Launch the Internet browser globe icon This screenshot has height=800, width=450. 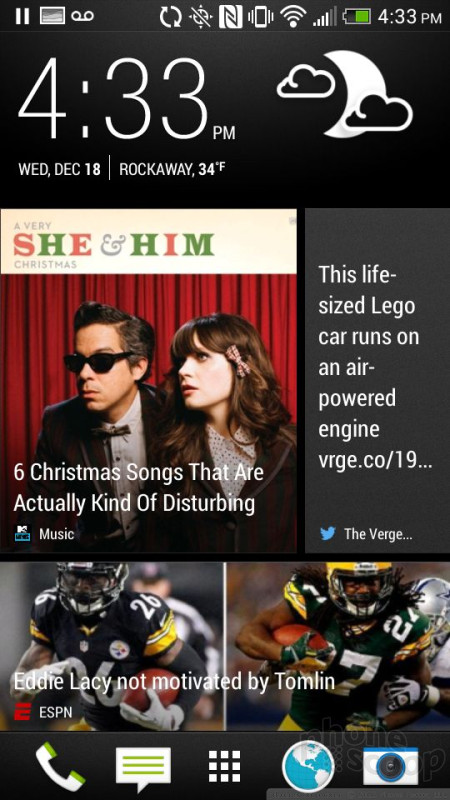click(308, 766)
